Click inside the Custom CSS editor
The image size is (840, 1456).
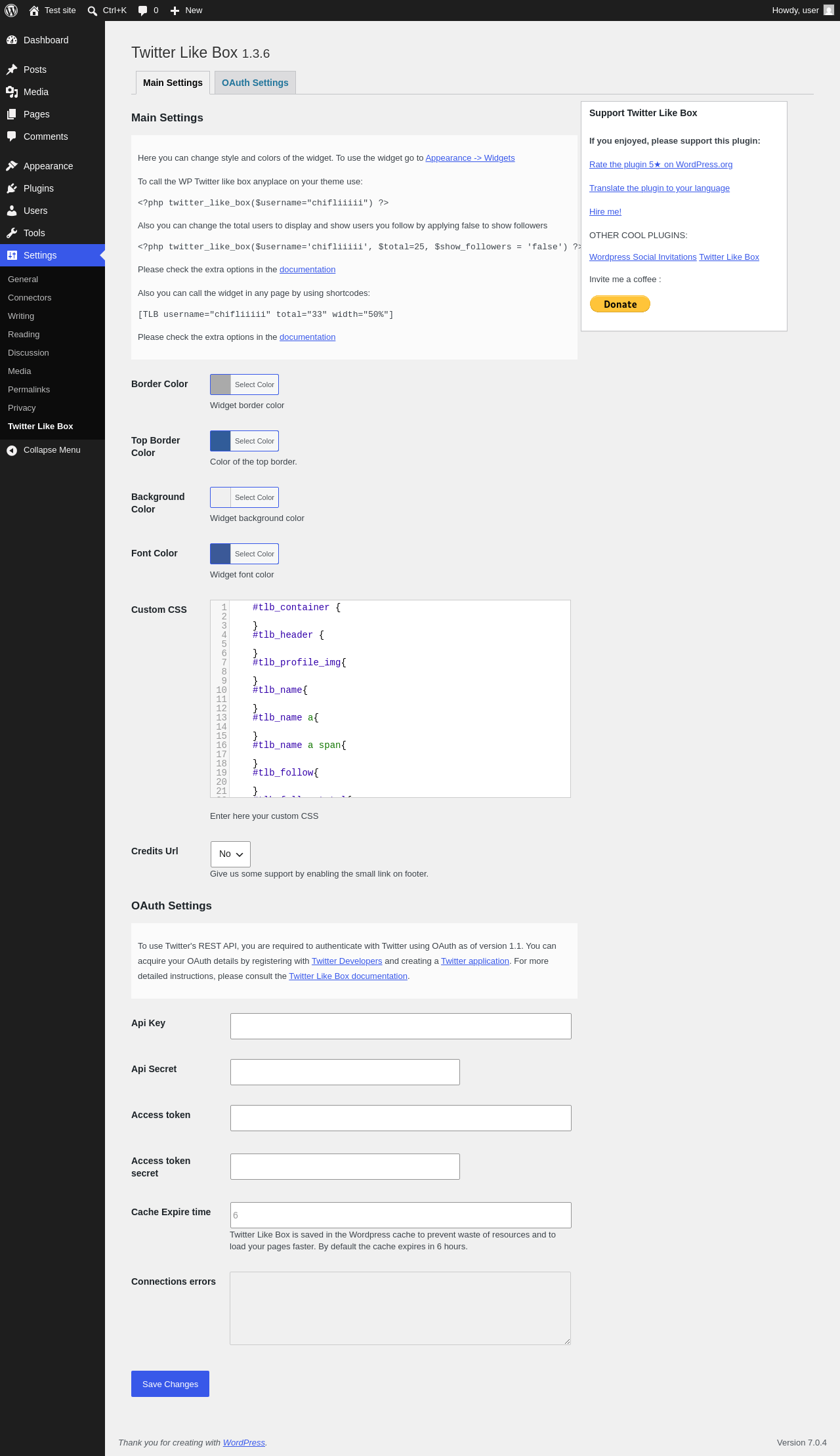(x=390, y=699)
